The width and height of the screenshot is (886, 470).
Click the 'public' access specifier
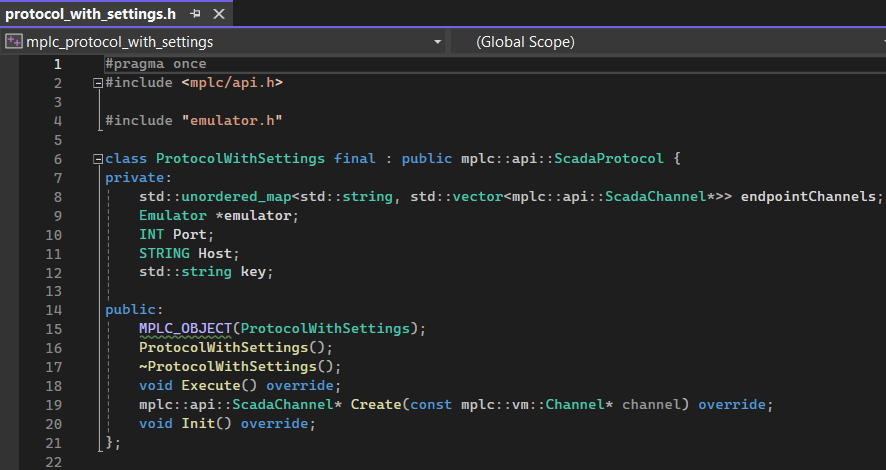tap(131, 310)
